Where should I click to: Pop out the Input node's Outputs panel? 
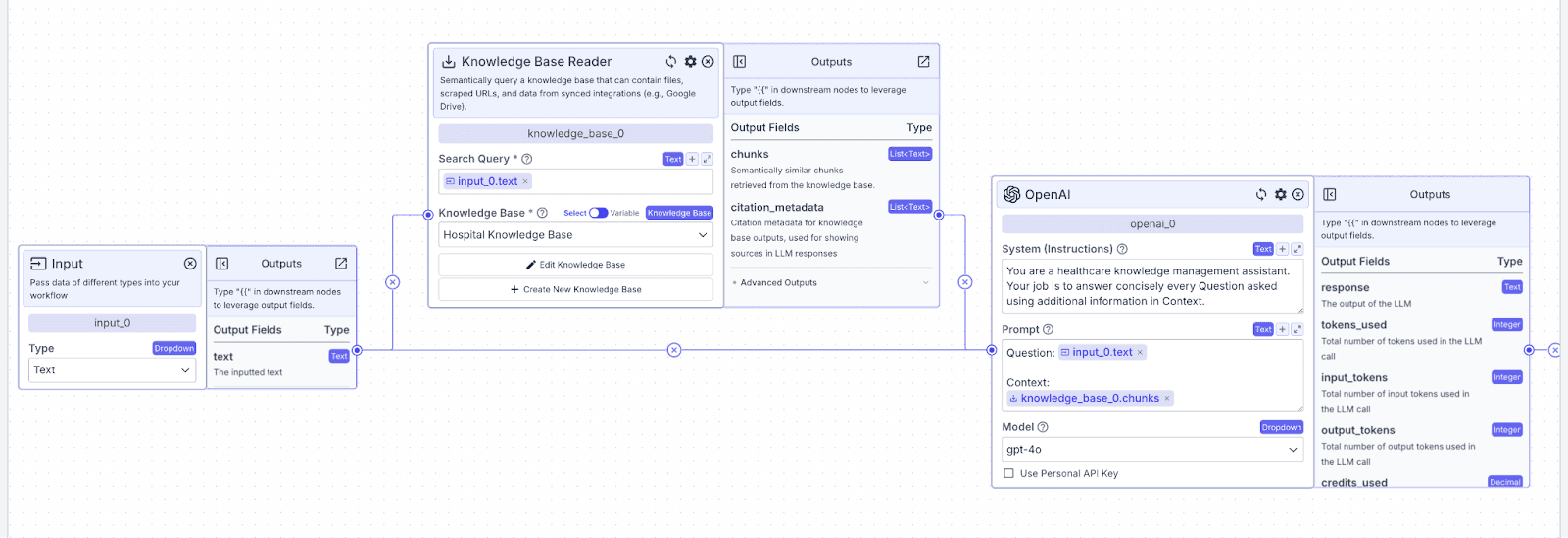click(341, 264)
